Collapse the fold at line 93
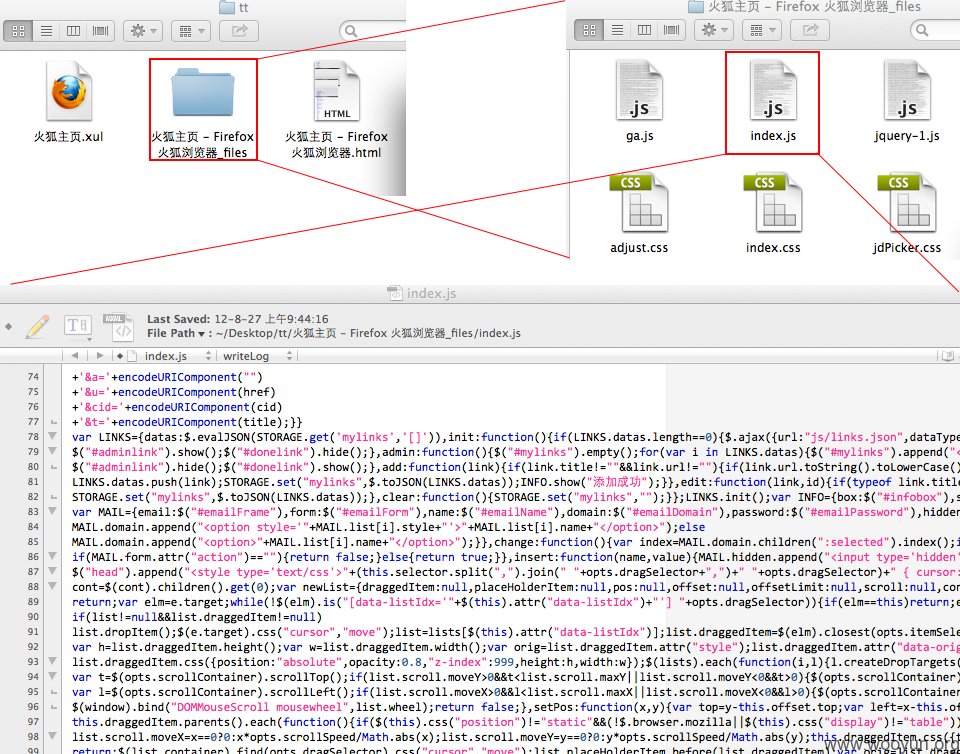960x754 pixels. [53, 661]
